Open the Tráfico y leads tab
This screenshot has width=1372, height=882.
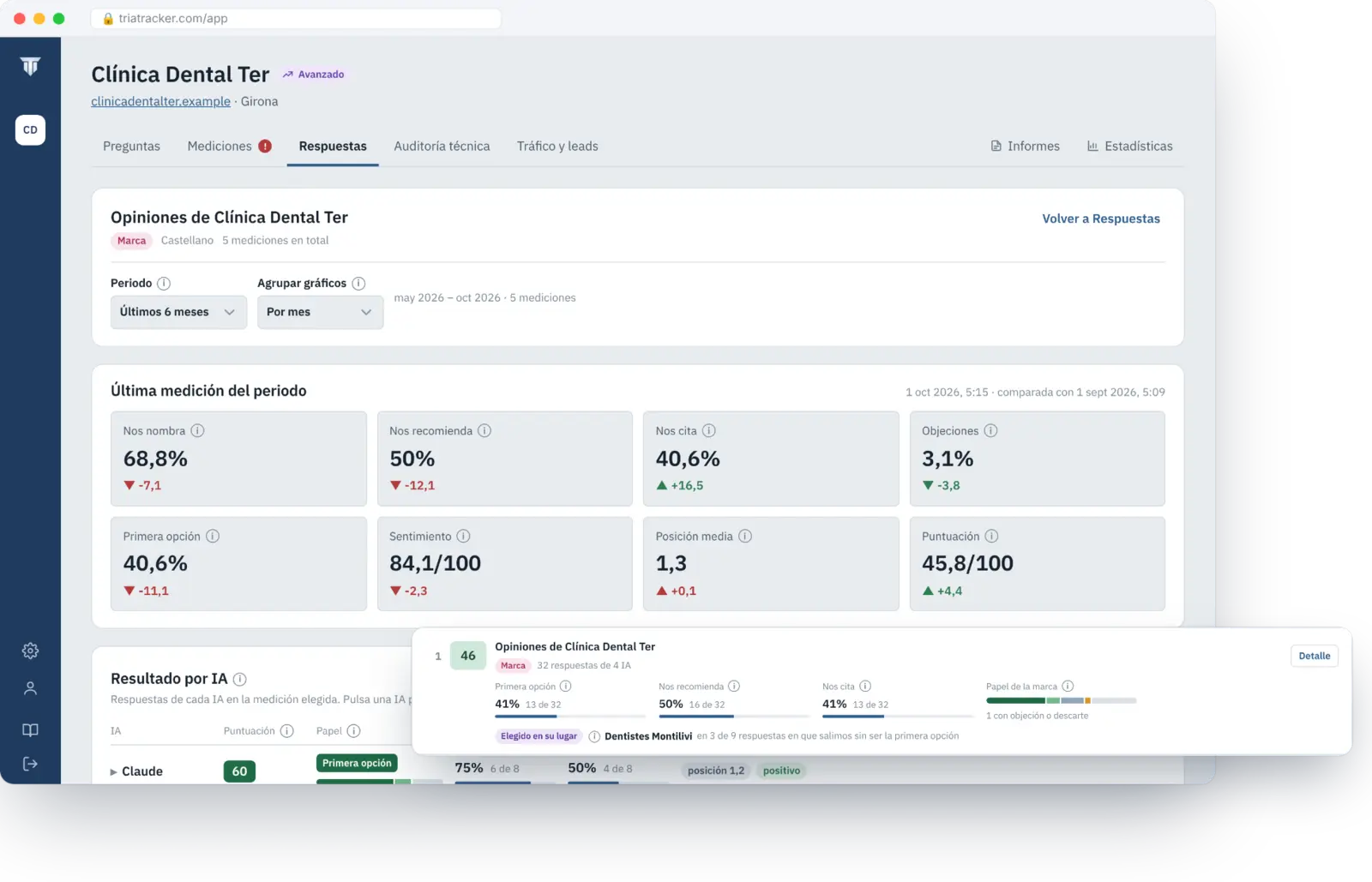(557, 146)
